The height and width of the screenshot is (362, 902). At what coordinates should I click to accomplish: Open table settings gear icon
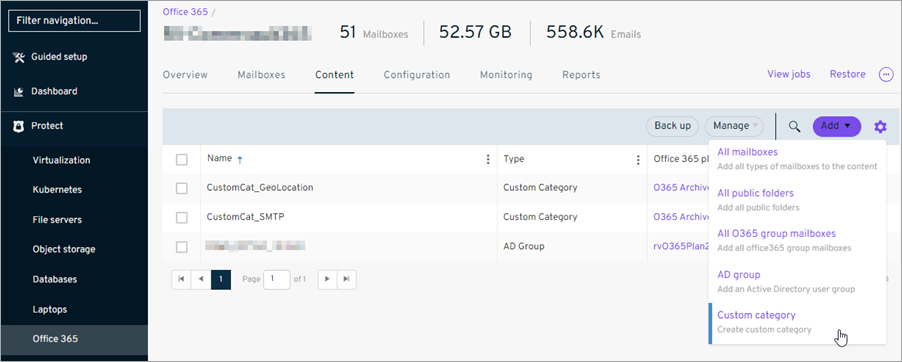point(880,127)
